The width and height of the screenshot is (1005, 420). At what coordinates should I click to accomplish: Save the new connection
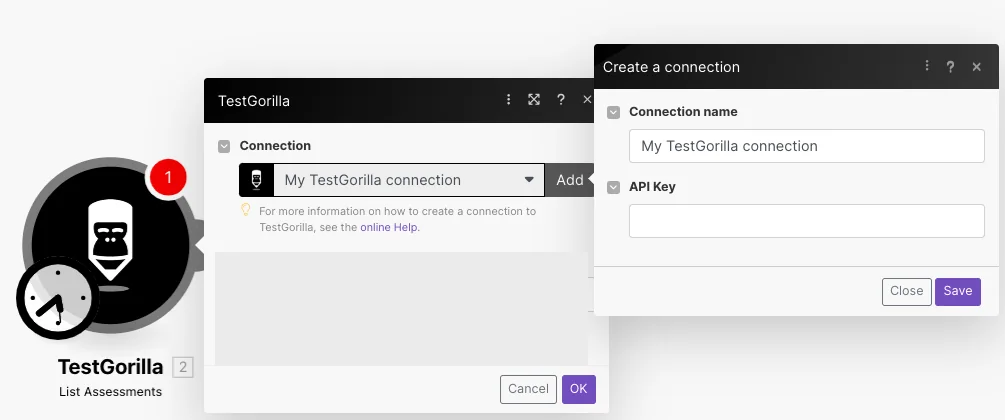tap(958, 291)
